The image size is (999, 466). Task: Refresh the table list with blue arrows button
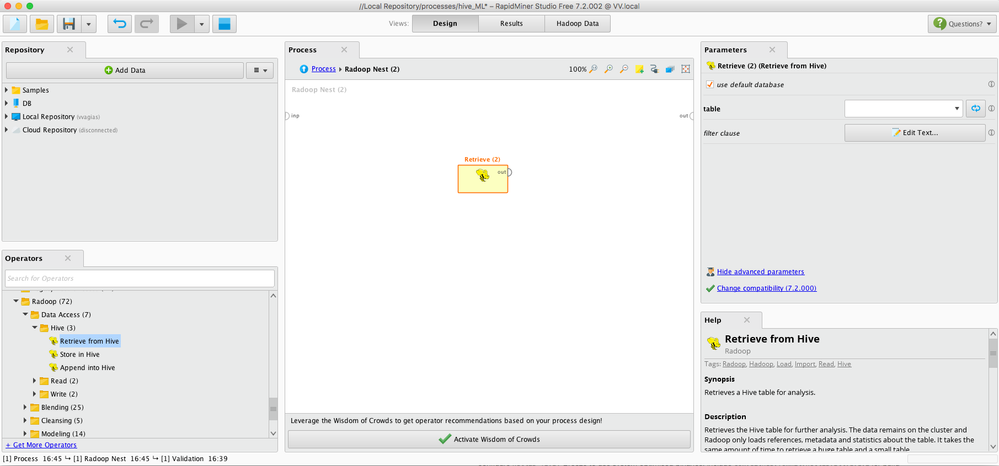[975, 109]
